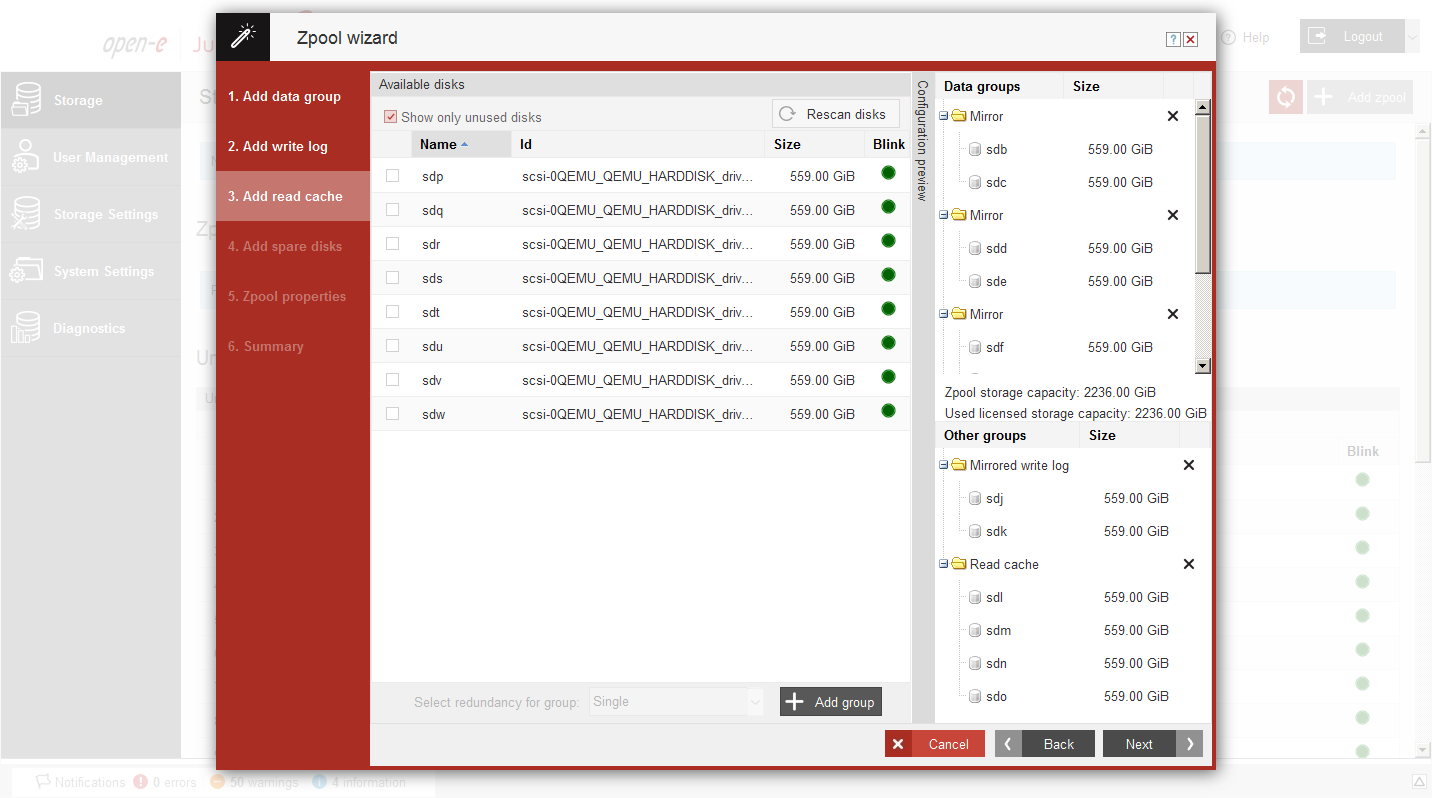Blink the sdv disk indicator
1432x798 pixels.
point(888,377)
